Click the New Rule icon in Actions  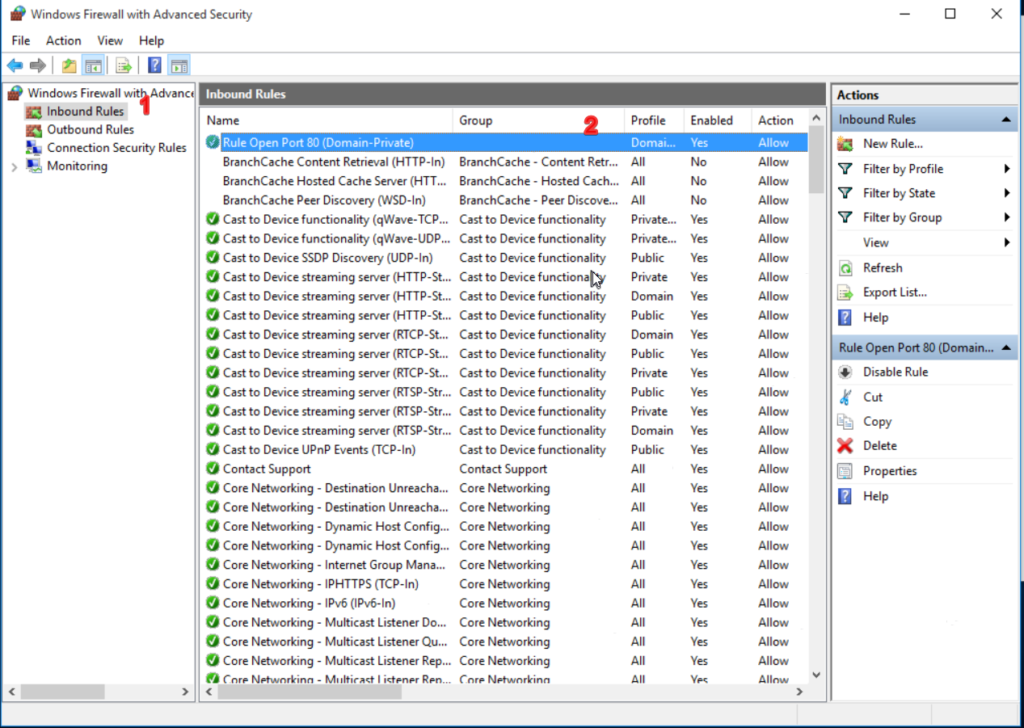pos(845,144)
